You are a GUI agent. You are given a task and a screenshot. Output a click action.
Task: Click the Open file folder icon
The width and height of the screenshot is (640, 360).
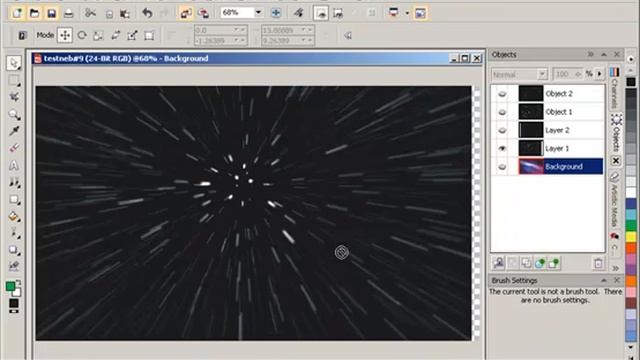pos(34,13)
